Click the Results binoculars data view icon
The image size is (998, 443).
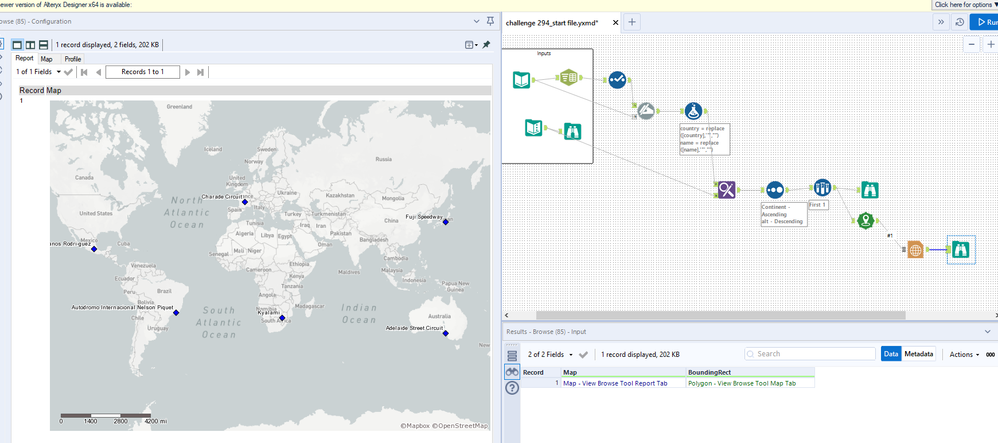512,371
